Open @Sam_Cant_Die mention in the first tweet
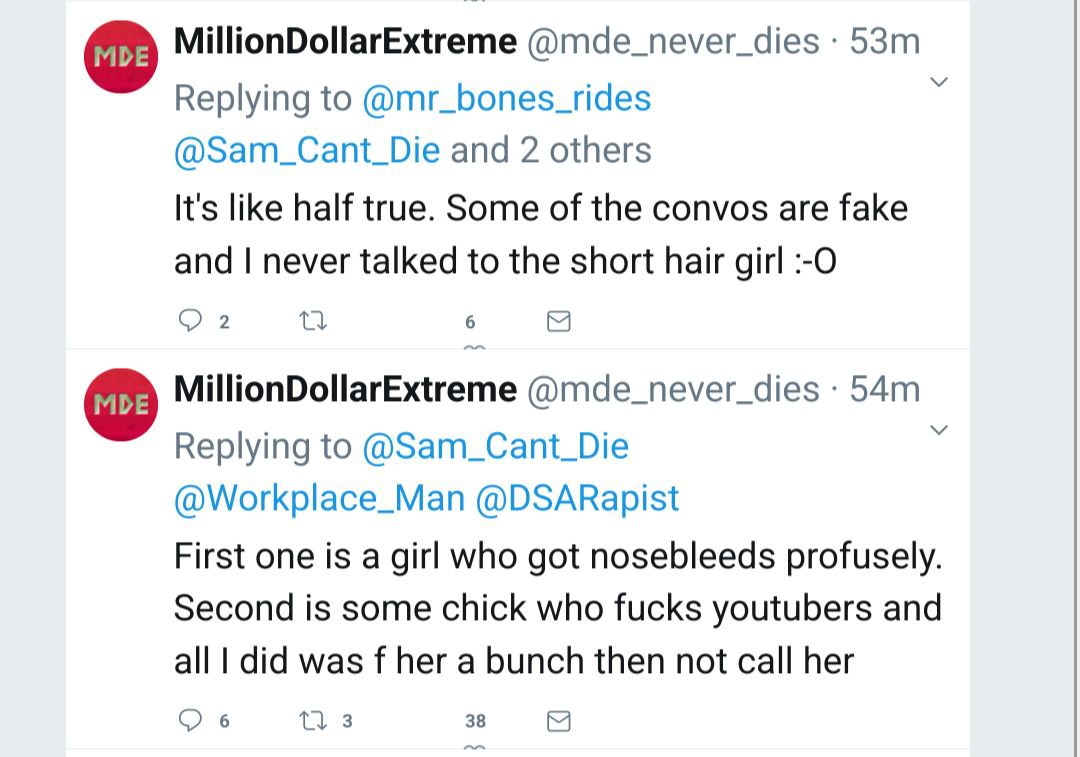The height and width of the screenshot is (757, 1080). pyautogui.click(x=307, y=150)
